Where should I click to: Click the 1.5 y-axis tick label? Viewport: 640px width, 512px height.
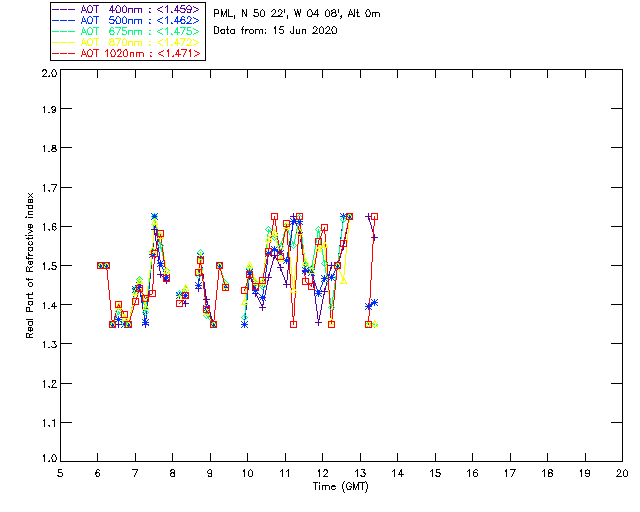49,266
